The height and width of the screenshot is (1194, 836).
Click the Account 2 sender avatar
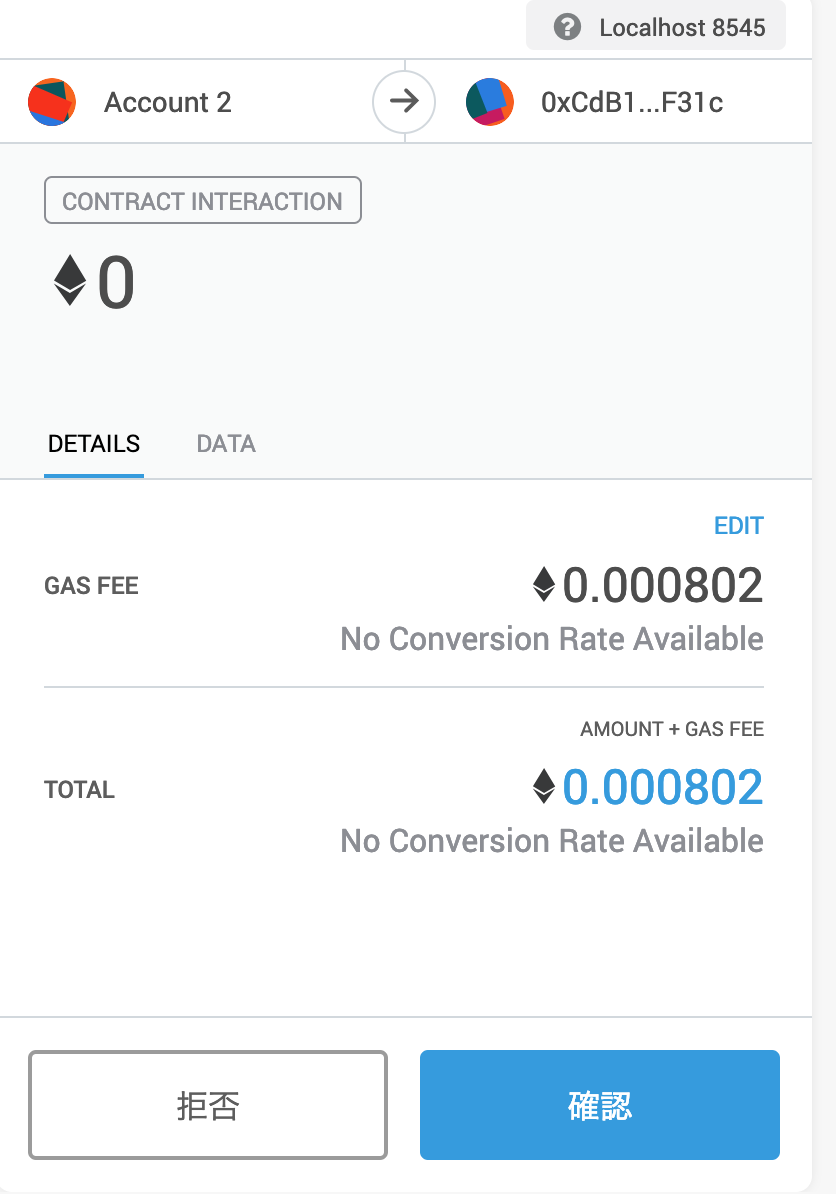52,102
